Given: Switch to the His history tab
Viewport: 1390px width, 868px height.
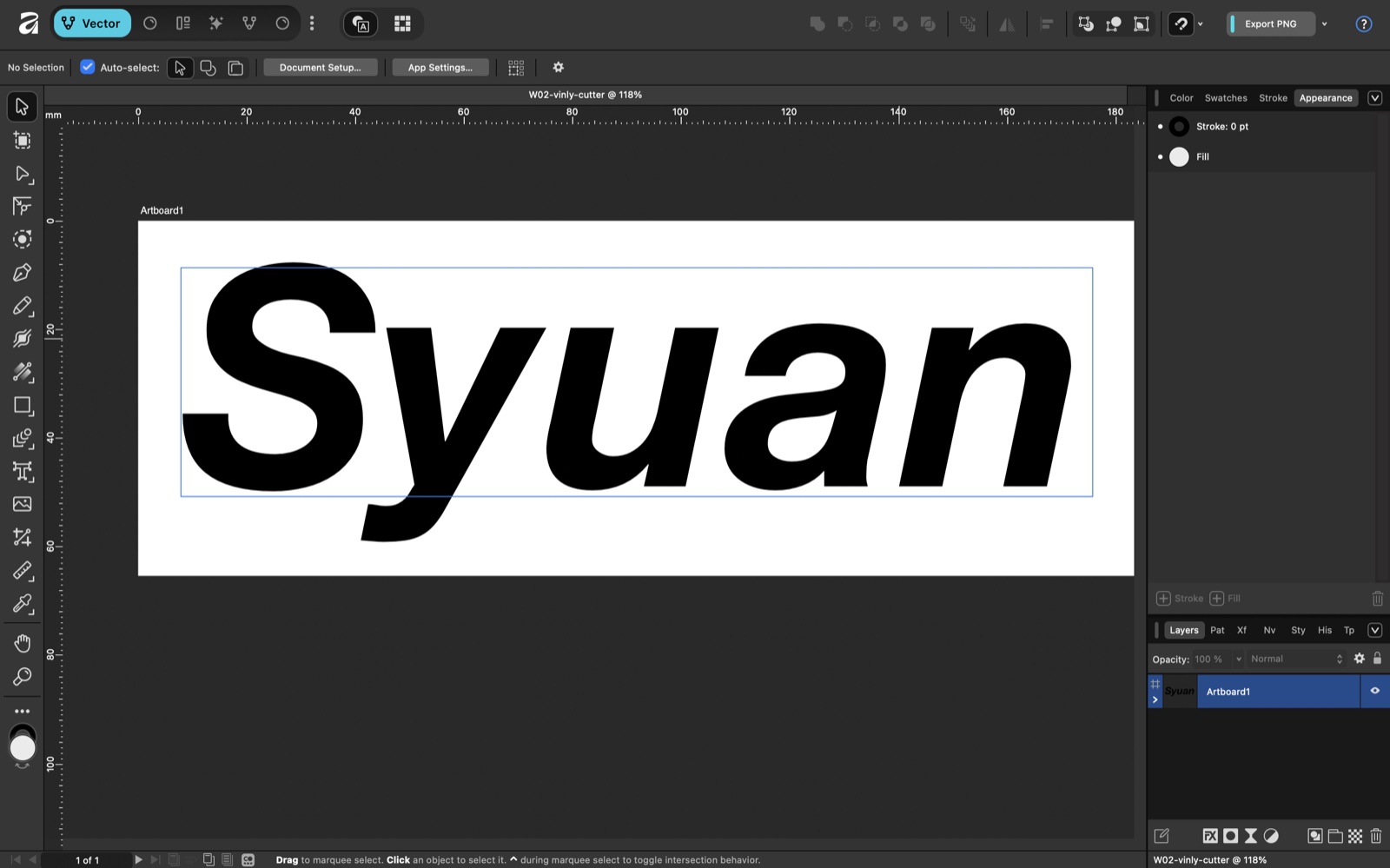Looking at the screenshot, I should point(1325,630).
